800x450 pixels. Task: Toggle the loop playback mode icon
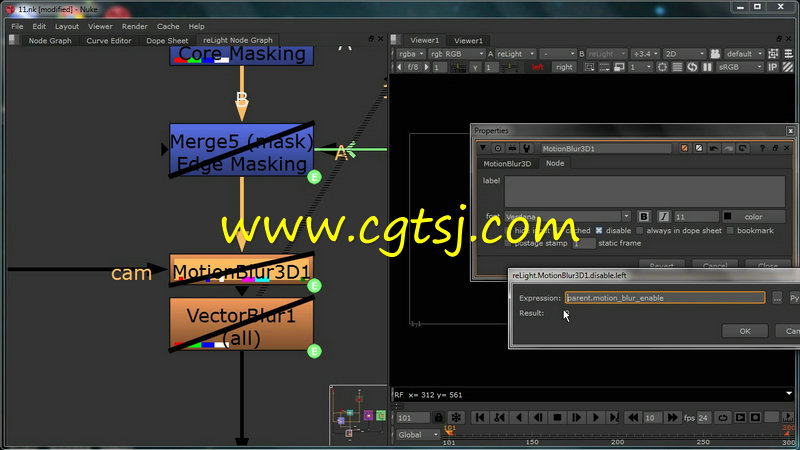coord(723,417)
